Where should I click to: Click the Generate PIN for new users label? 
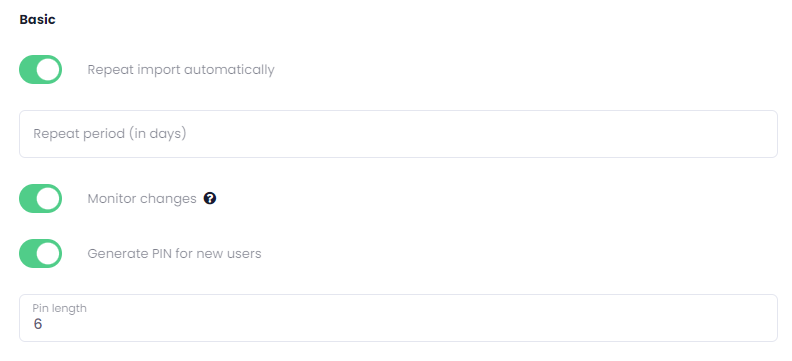[174, 253]
